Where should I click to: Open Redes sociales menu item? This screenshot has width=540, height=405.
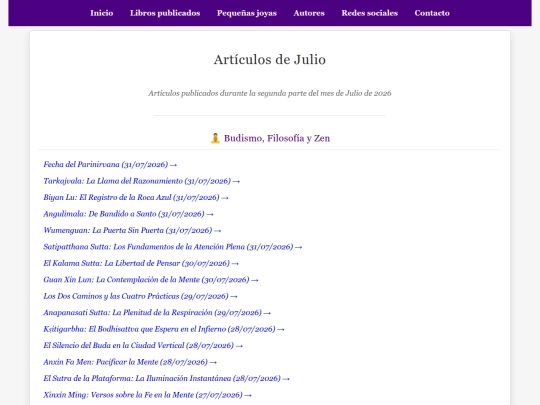tap(370, 13)
